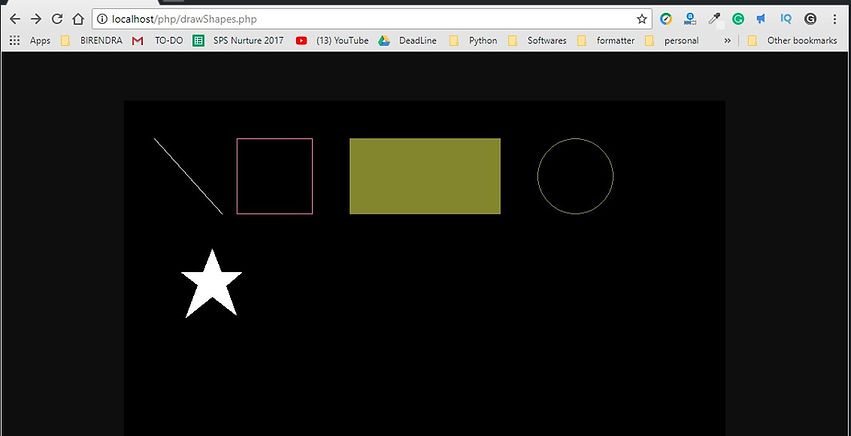Open the IQ extension icon
851x436 pixels.
click(786, 18)
